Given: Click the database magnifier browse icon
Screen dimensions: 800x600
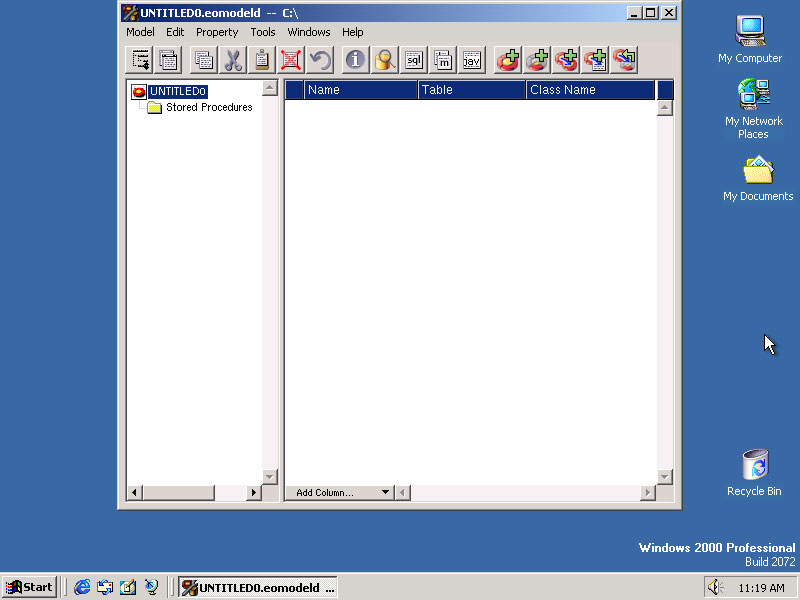Looking at the screenshot, I should tap(385, 60).
